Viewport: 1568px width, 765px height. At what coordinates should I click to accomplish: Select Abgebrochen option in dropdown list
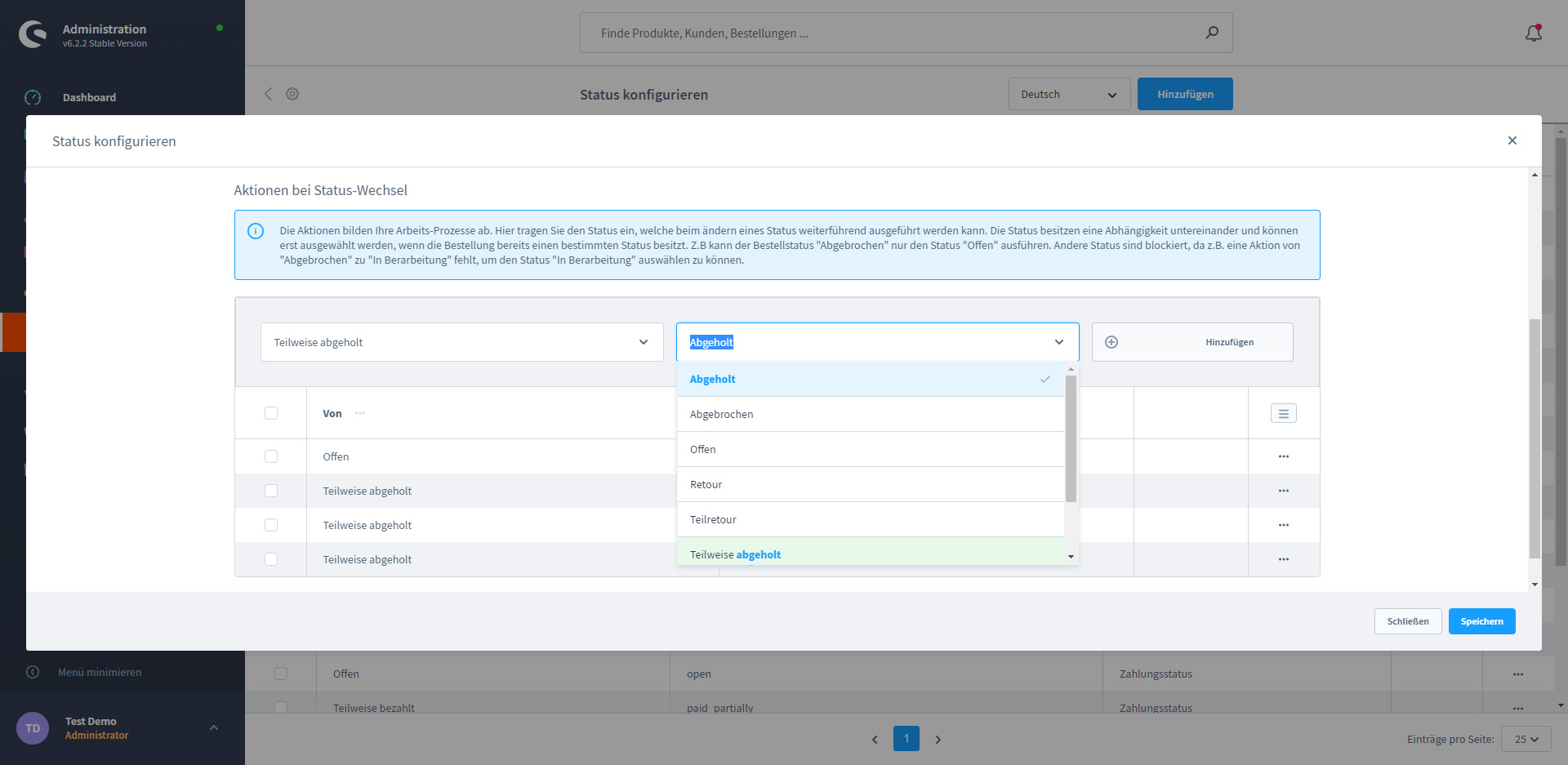[871, 414]
